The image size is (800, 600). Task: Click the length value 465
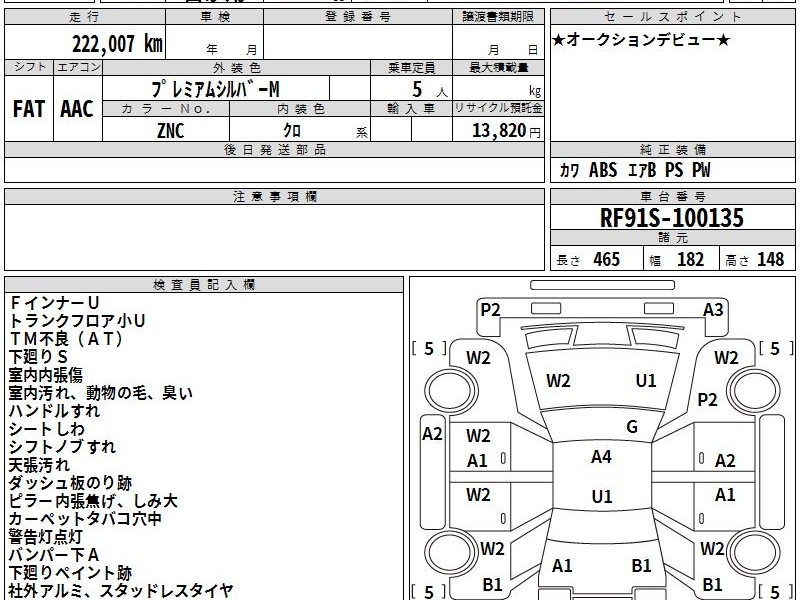607,259
